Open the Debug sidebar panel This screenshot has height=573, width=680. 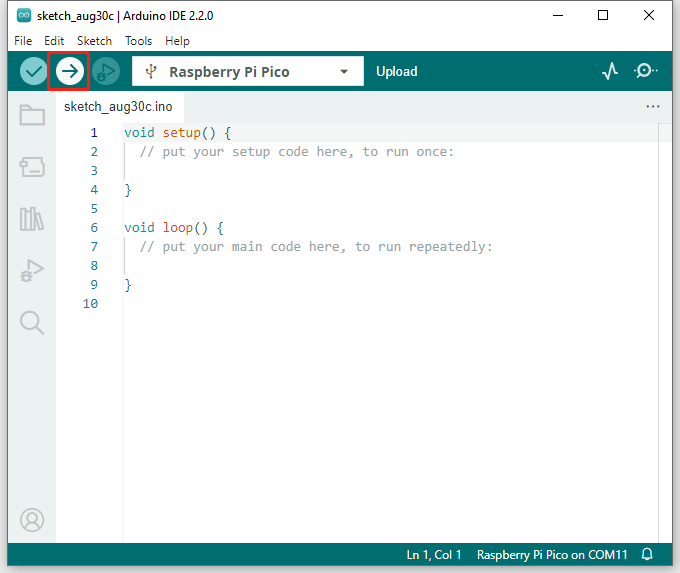coord(32,271)
